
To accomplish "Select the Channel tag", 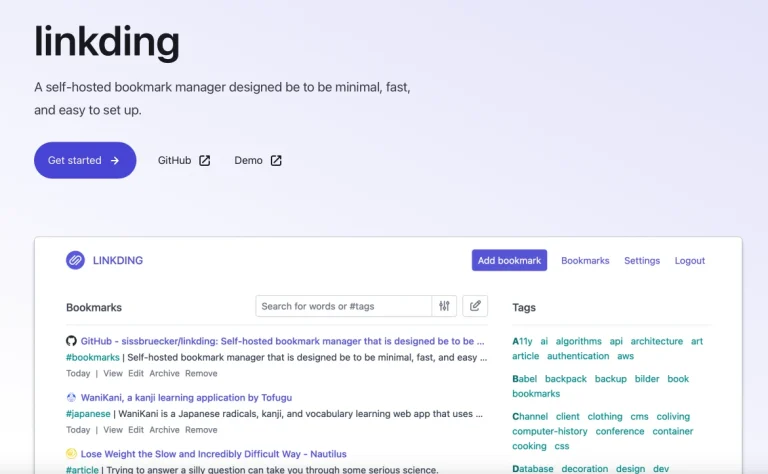I will (530, 416).
